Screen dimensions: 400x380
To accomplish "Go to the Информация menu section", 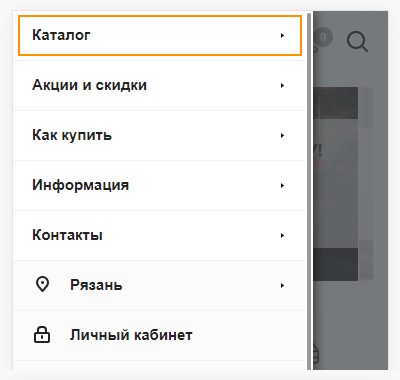I will [159, 185].
